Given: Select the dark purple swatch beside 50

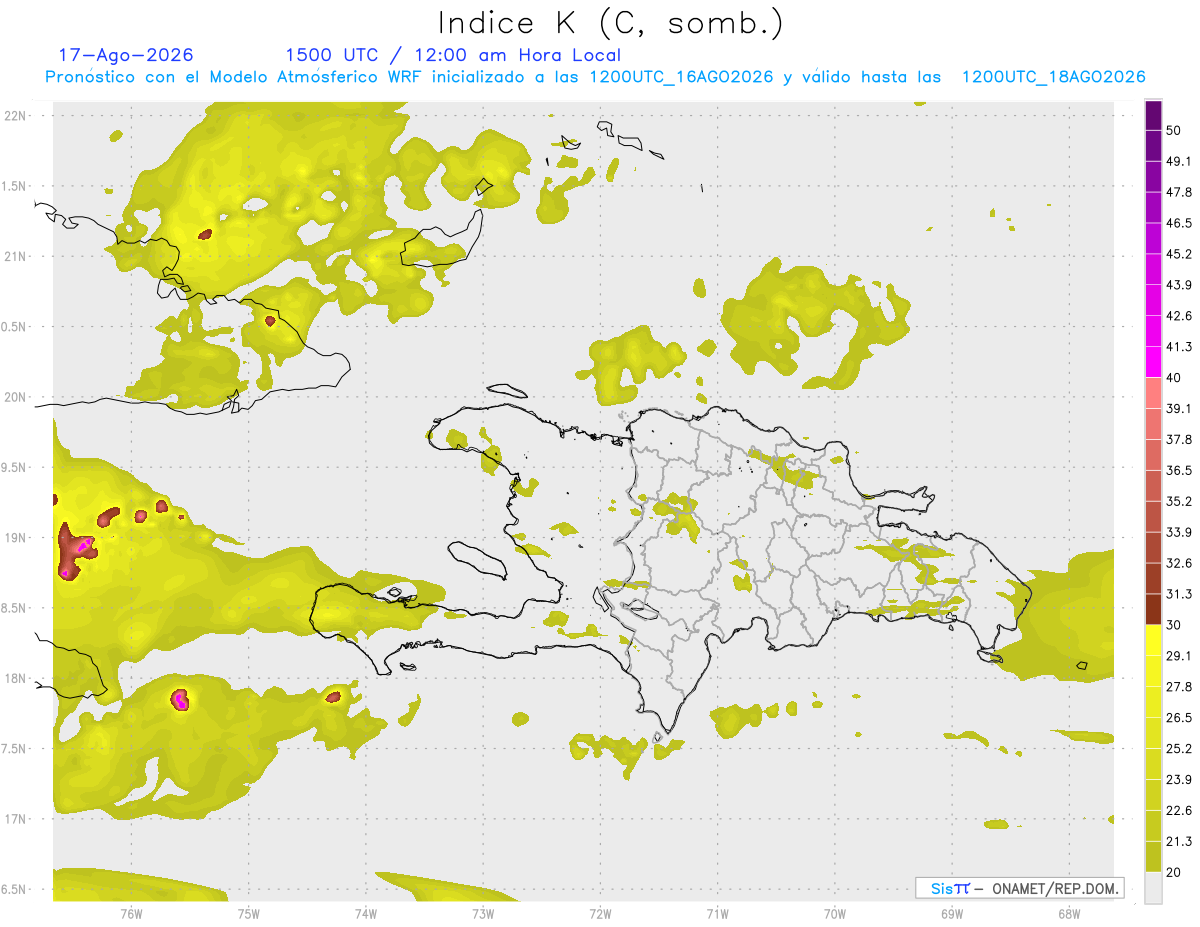Looking at the screenshot, I should [1154, 115].
